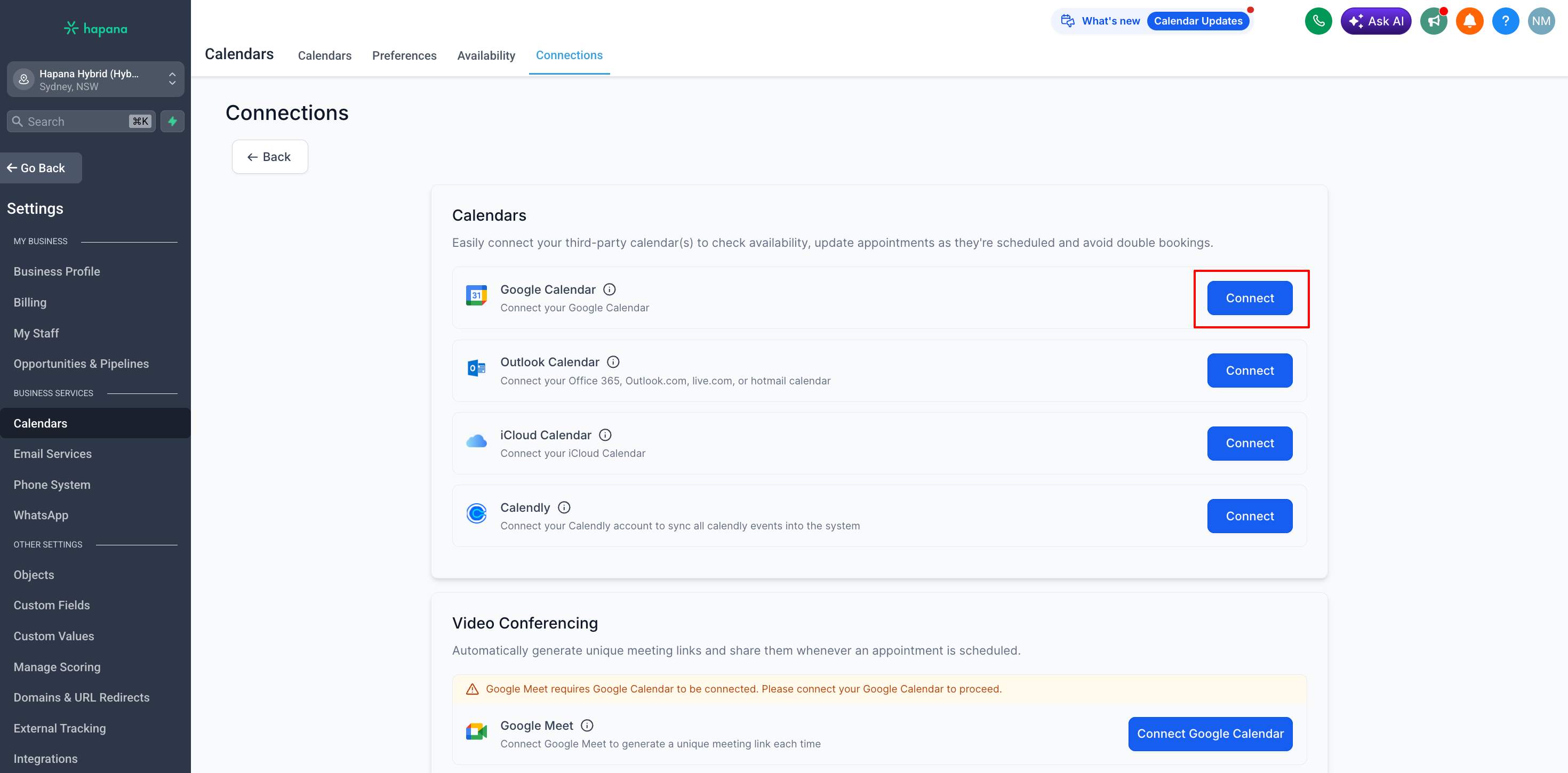Open the NM user avatar menu
The width and height of the screenshot is (1568, 773).
pos(1541,21)
